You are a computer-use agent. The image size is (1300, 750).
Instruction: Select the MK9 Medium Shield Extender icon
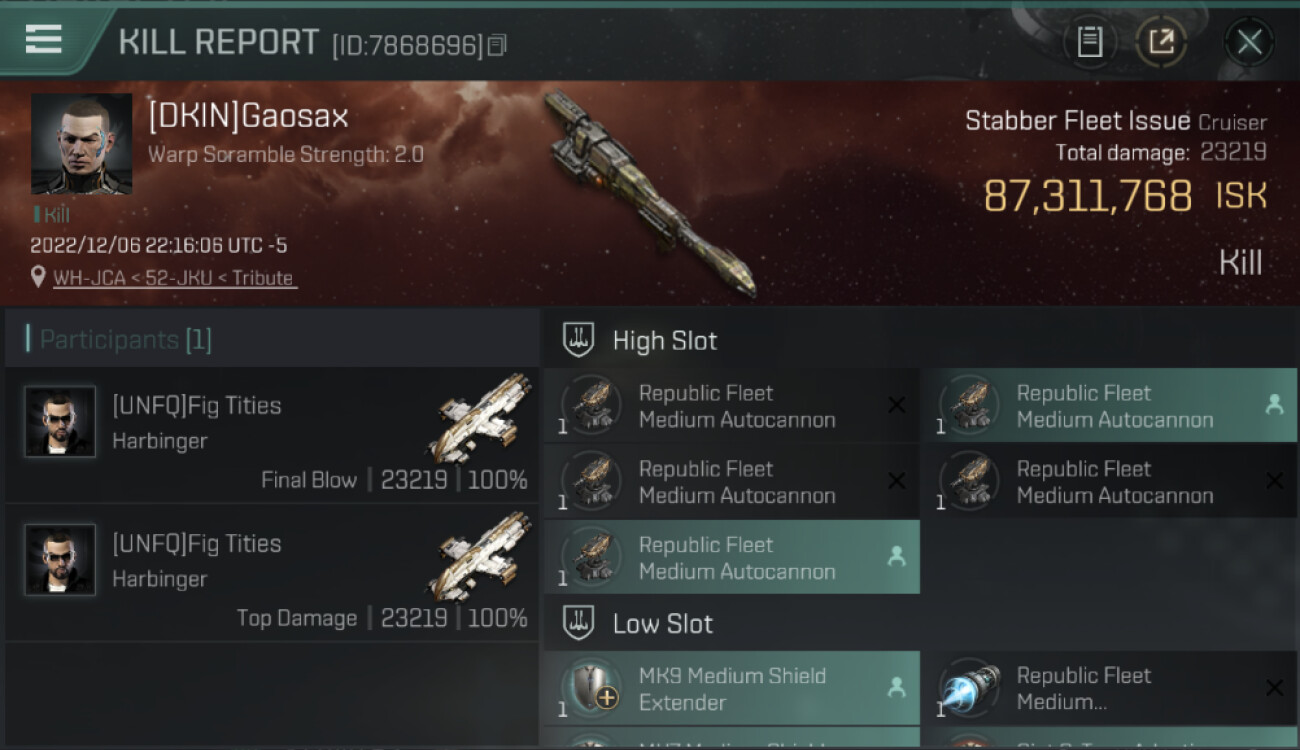coord(593,688)
